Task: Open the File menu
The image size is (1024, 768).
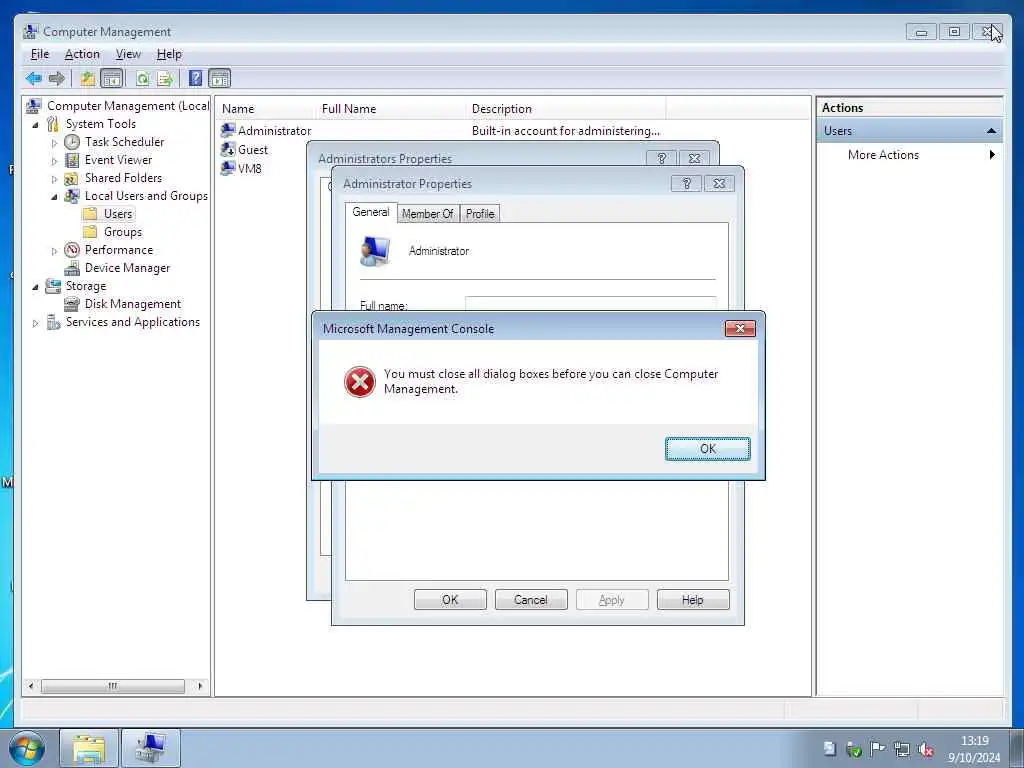Action: tap(40, 54)
